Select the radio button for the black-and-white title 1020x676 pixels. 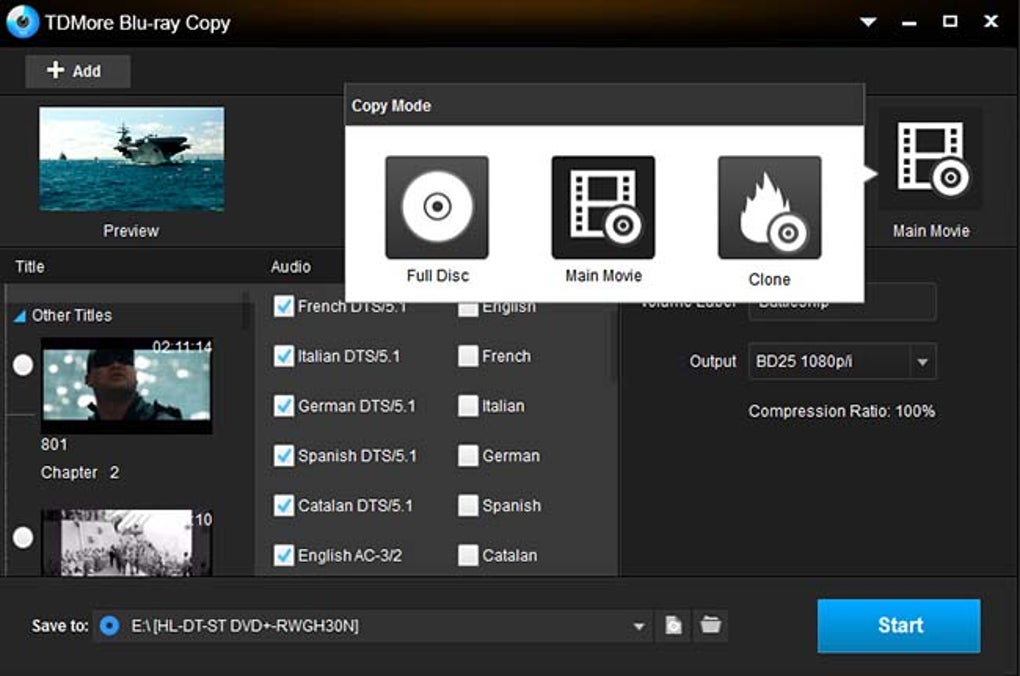23,537
